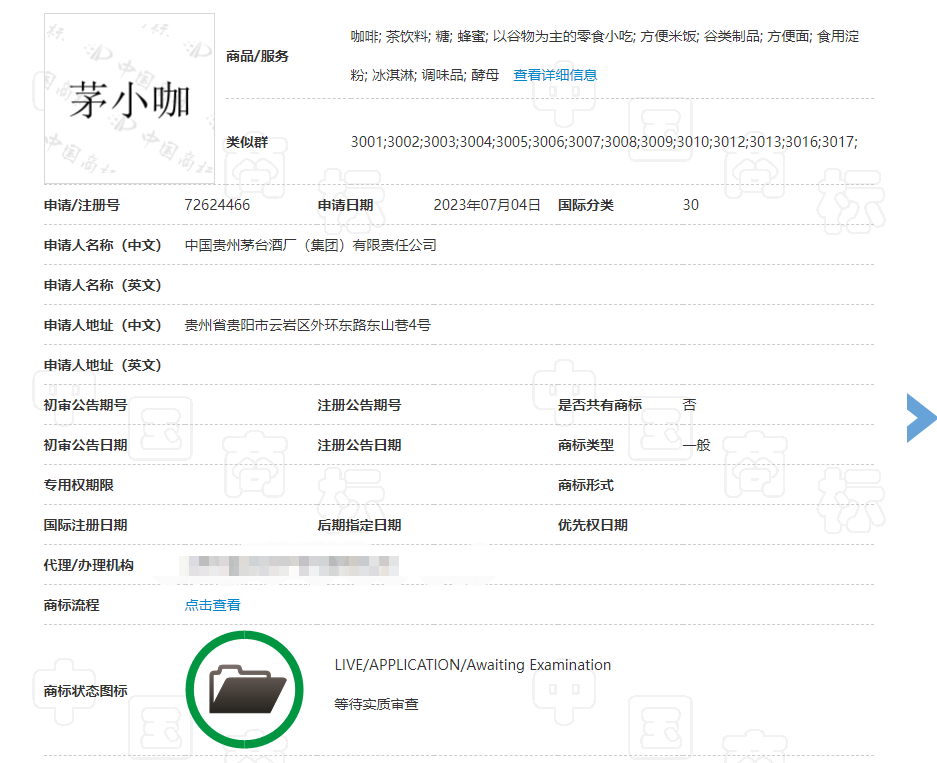Click the 优先权日期 label

[x=593, y=525]
